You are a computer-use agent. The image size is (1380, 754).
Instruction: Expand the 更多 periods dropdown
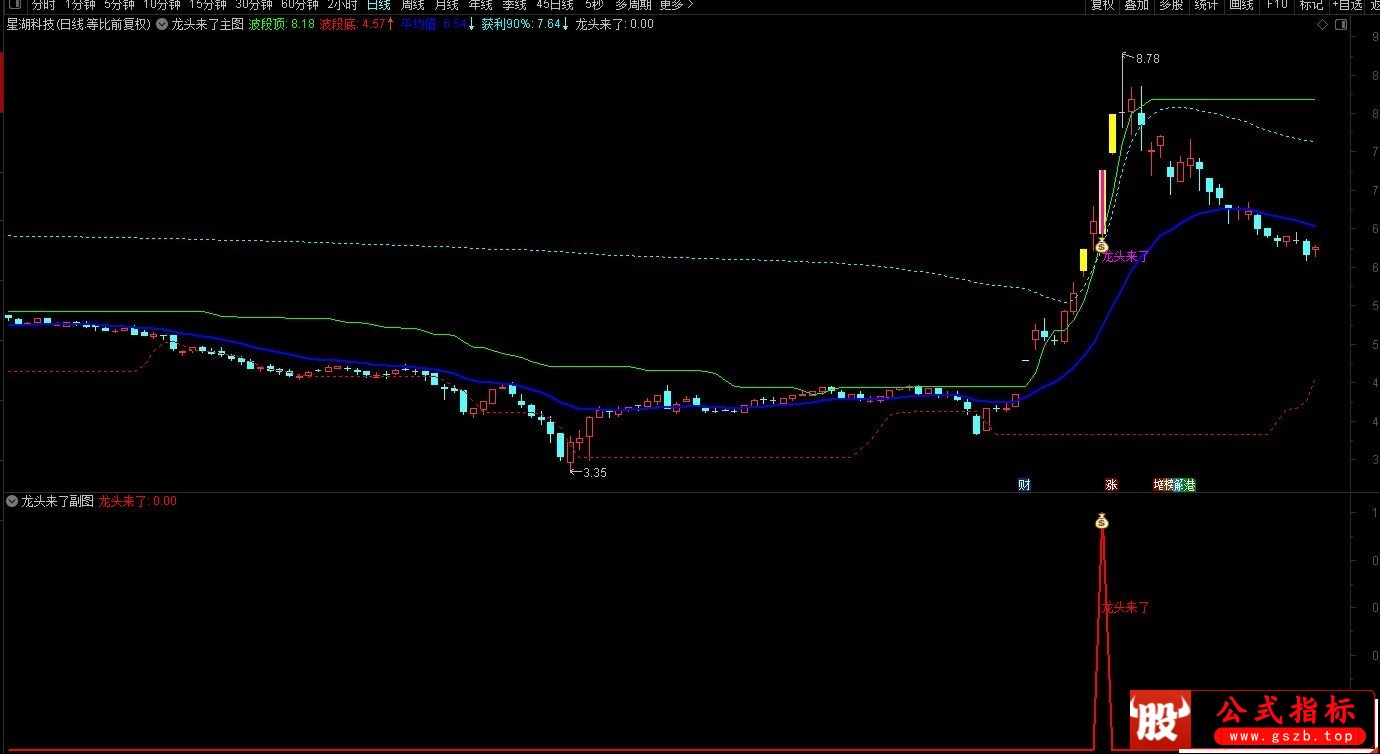[x=676, y=5]
